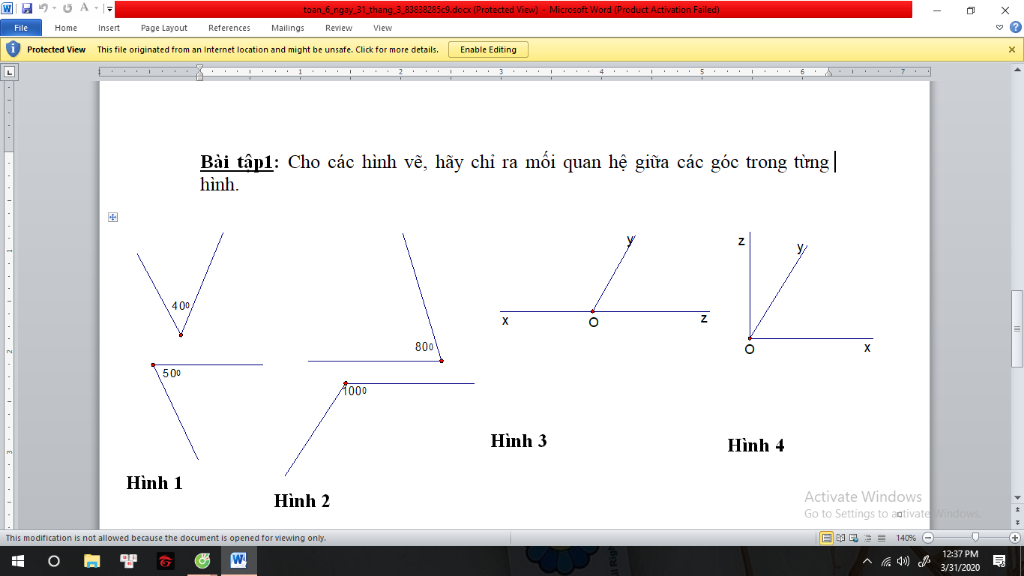Click the Redo icon in the title bar
Viewport: 1024px width, 576px height.
tap(67, 8)
